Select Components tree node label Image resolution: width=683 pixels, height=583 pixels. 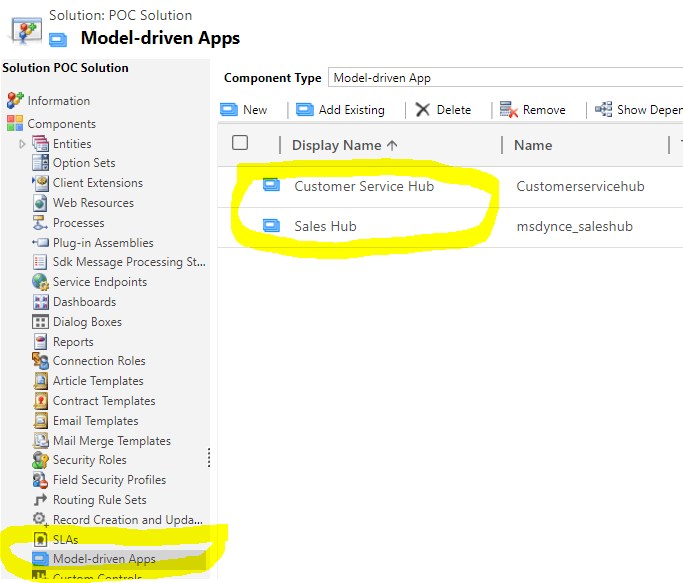[x=61, y=124]
